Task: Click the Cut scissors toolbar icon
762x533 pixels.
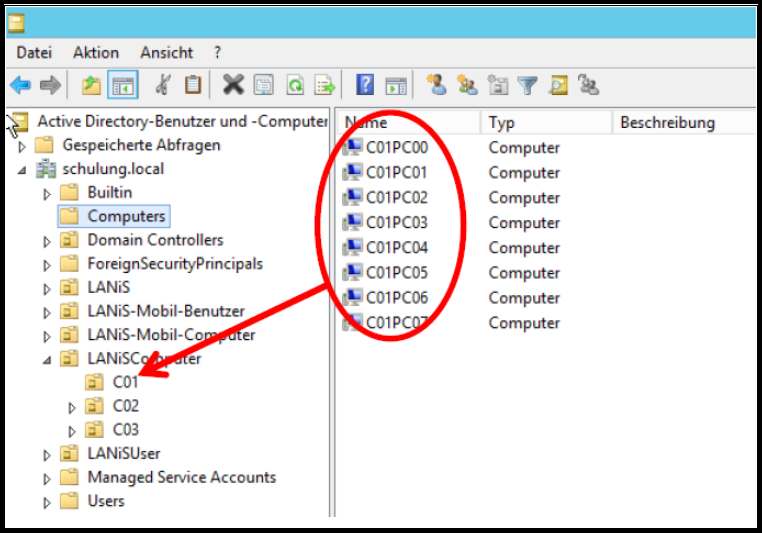Action: (163, 86)
